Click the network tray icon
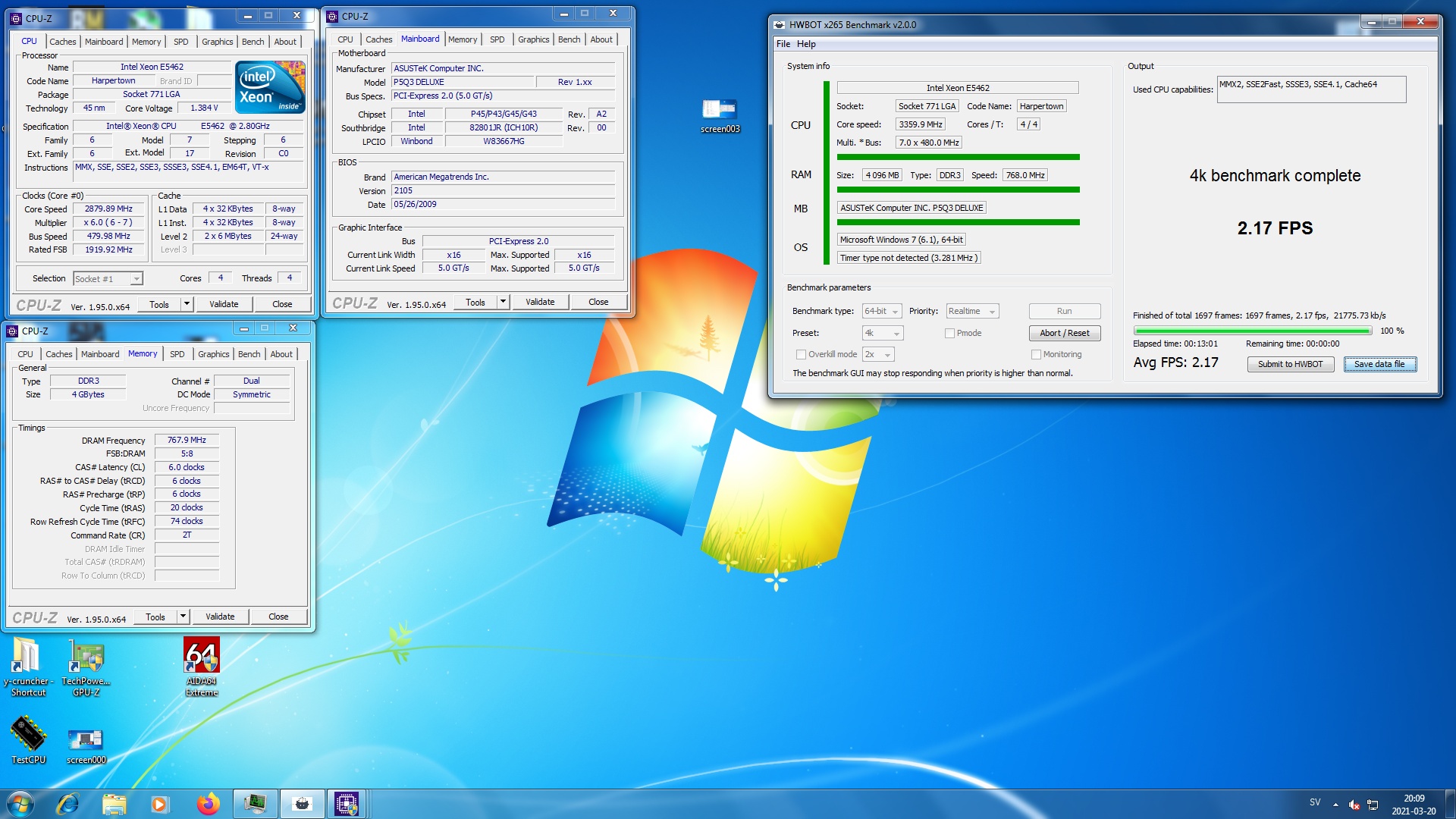 1373,805
